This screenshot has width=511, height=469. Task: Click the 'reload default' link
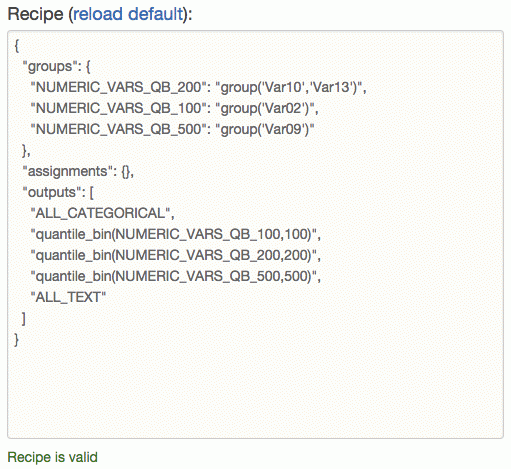click(128, 14)
